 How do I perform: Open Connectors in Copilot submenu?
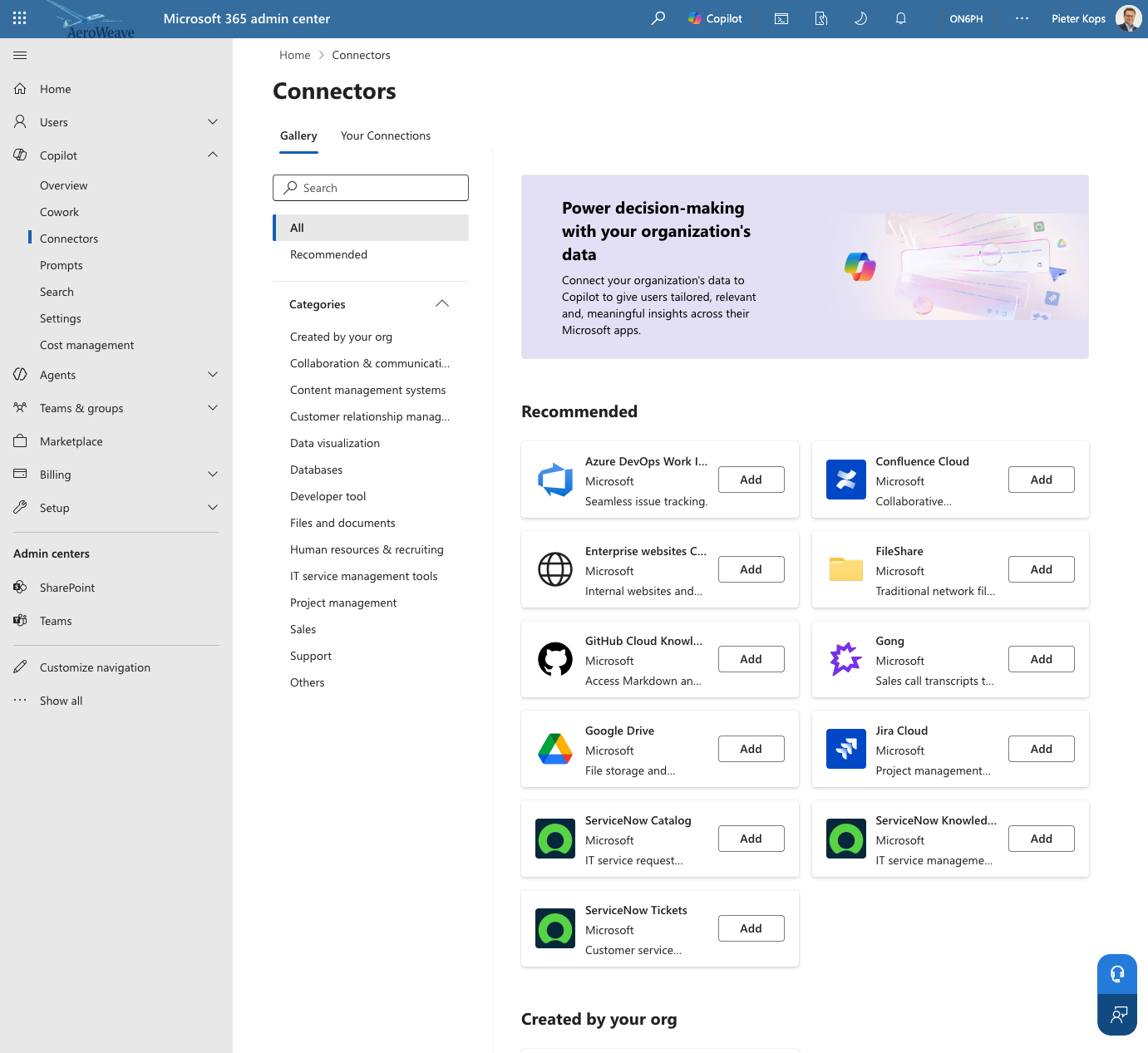click(69, 239)
